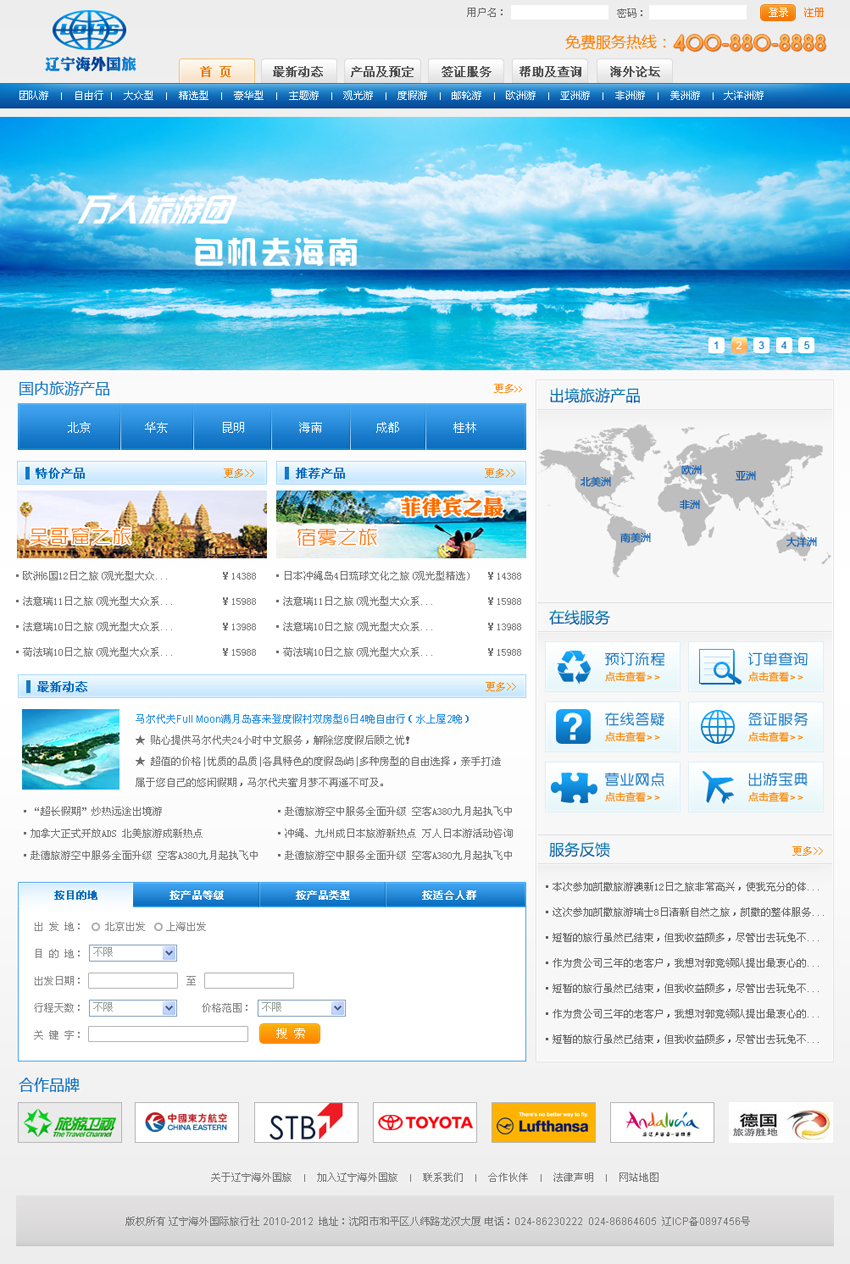Expand the 价格范围 combo box
Viewport: 850px width, 1264px height.
coord(338,1008)
